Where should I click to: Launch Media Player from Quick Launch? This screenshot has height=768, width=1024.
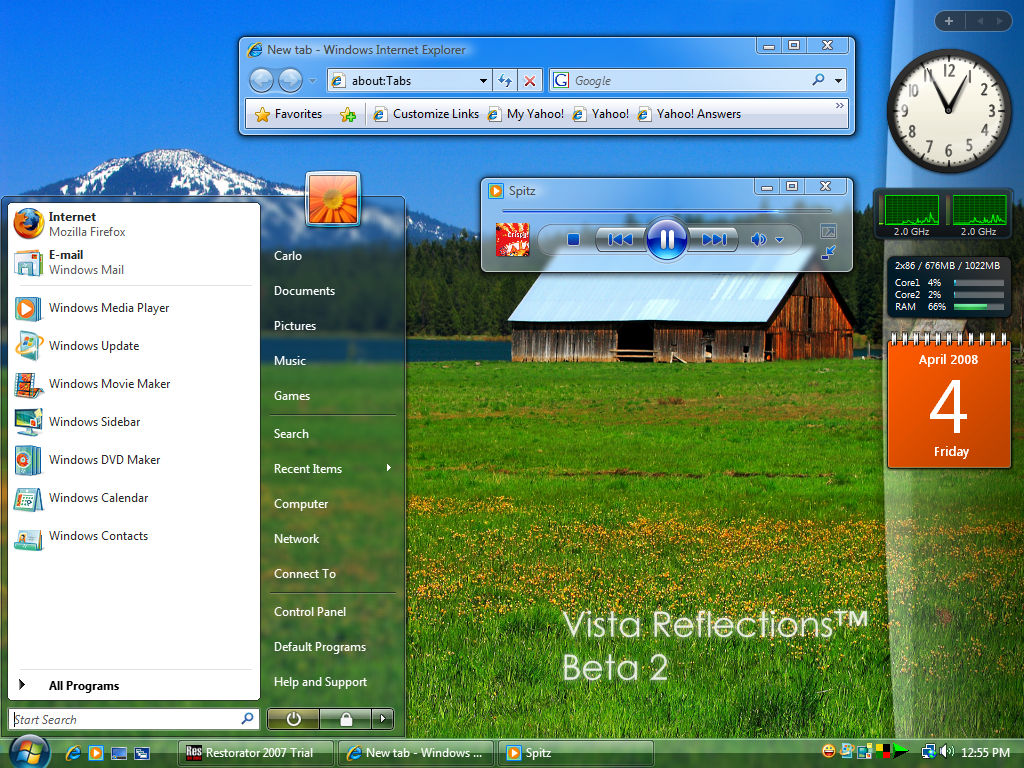[96, 752]
